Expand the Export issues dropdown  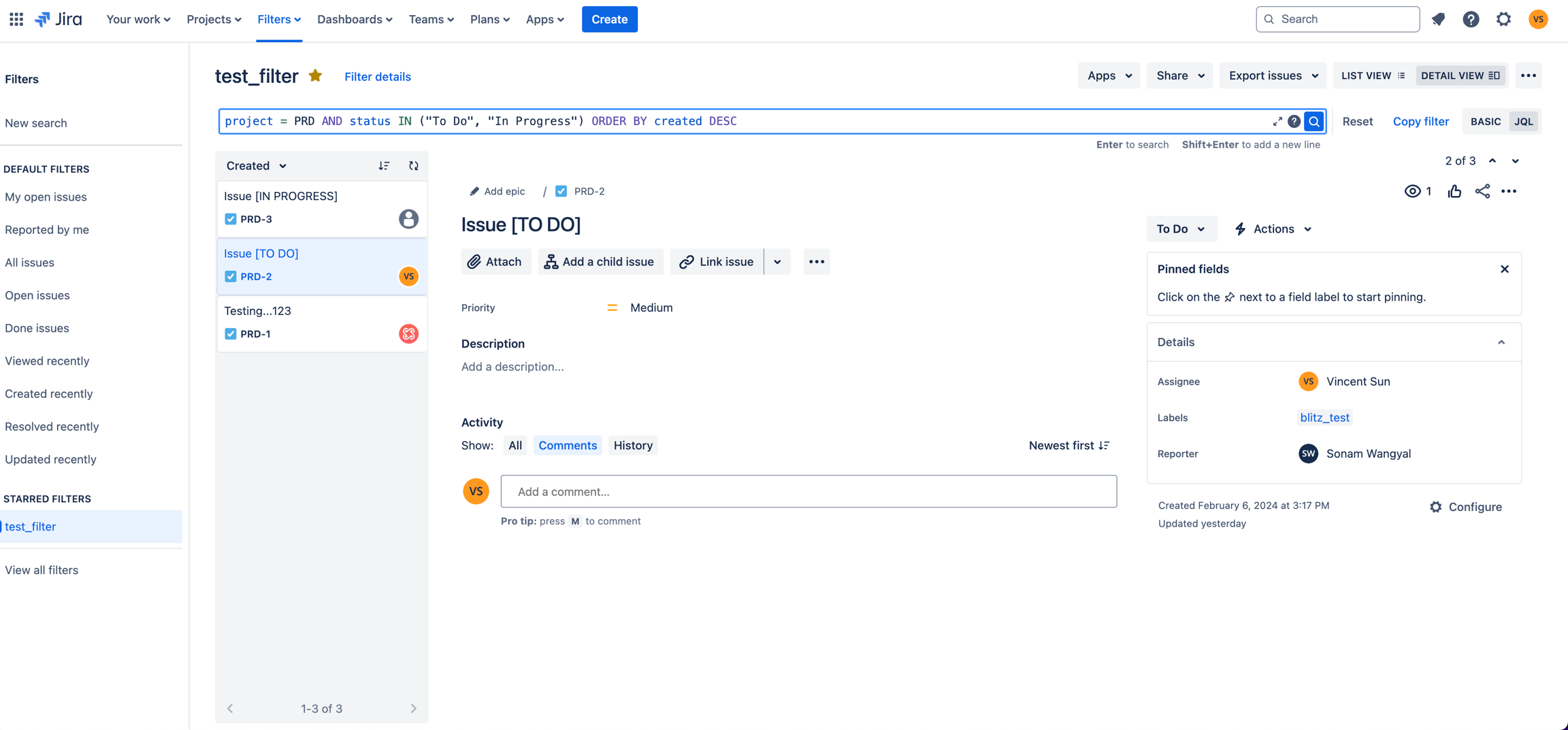coord(1273,76)
